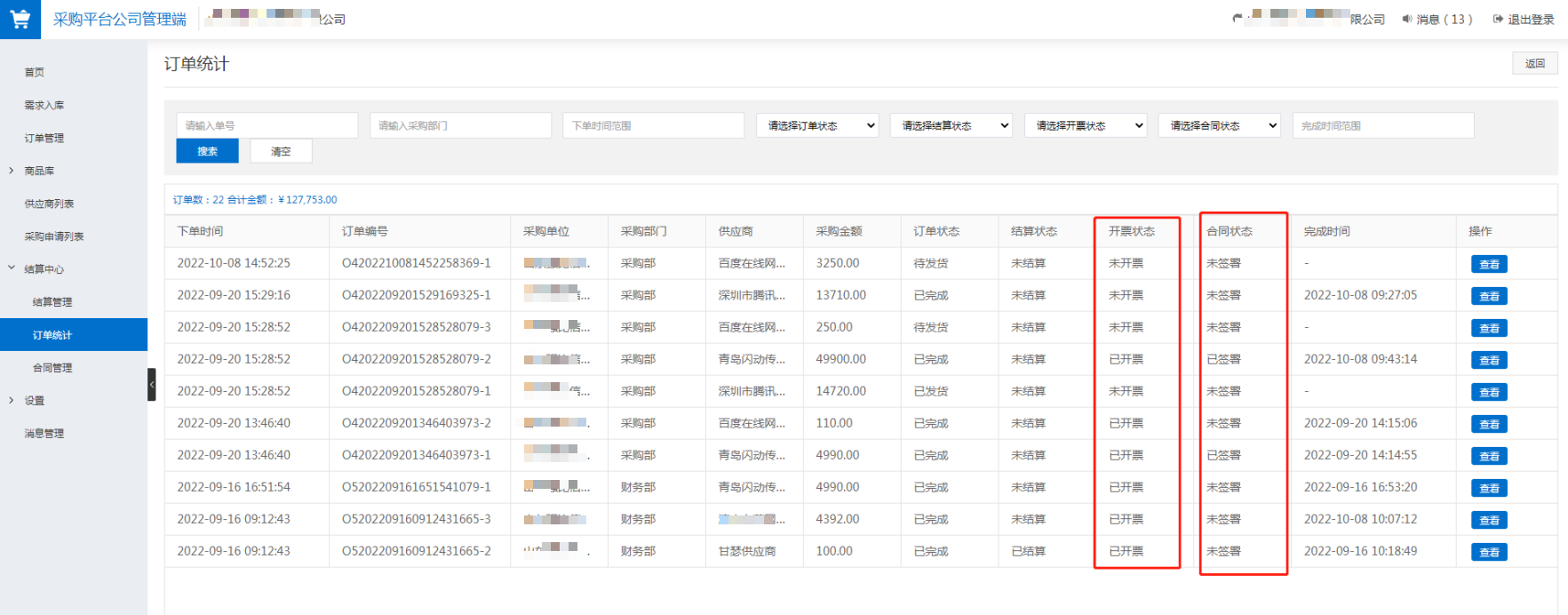Viewport: 1568px width, 615px height.
Task: Click 查看 for order 04202209201528528079-1
Action: pos(1489,392)
